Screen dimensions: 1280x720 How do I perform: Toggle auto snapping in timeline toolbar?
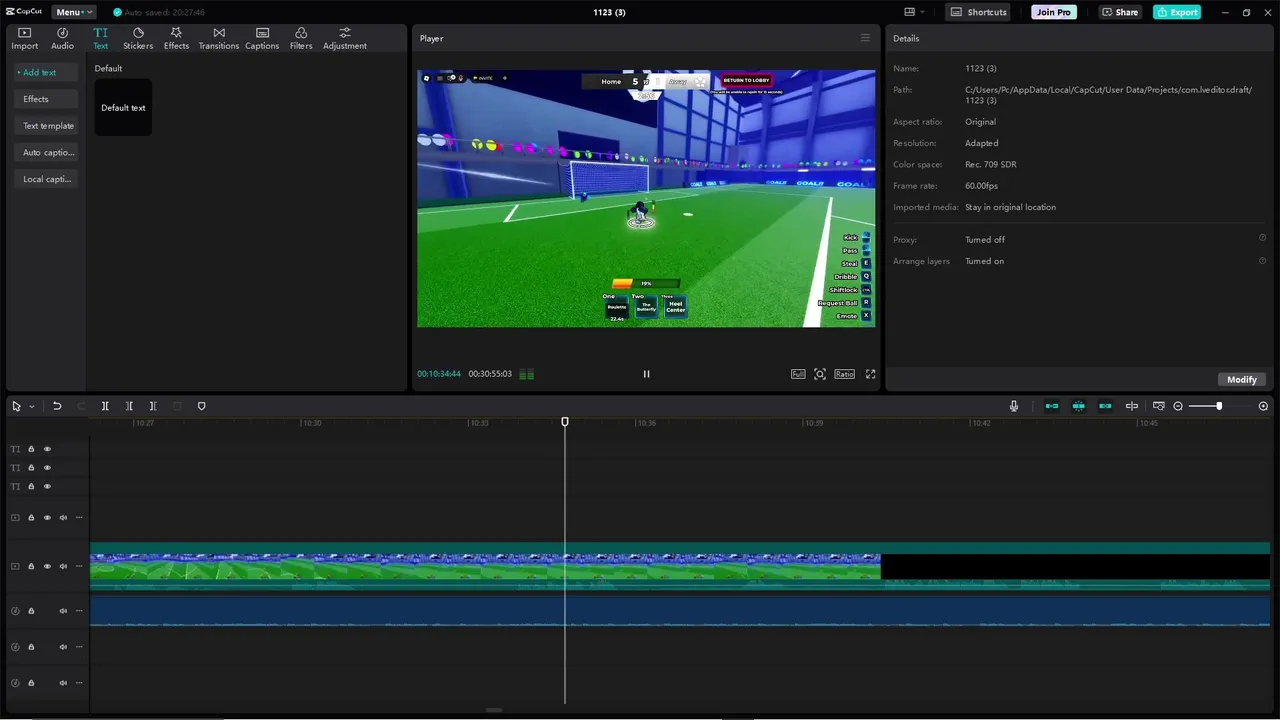pyautogui.click(x=1079, y=406)
